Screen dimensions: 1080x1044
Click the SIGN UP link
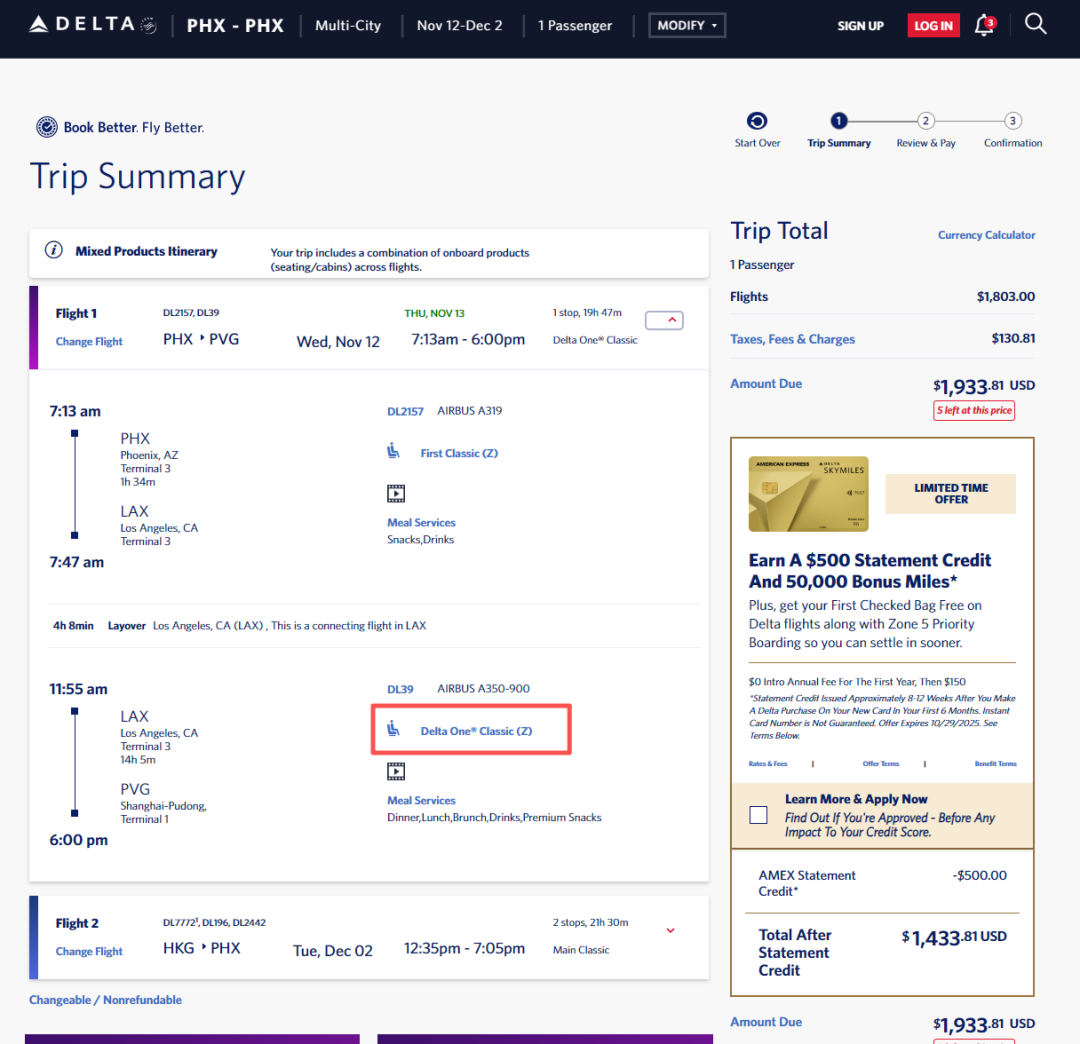860,26
